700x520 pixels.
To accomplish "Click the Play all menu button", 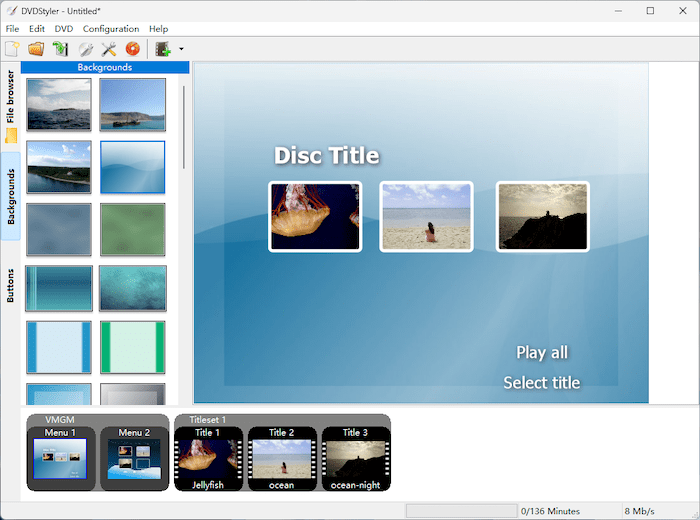I will click(x=541, y=352).
